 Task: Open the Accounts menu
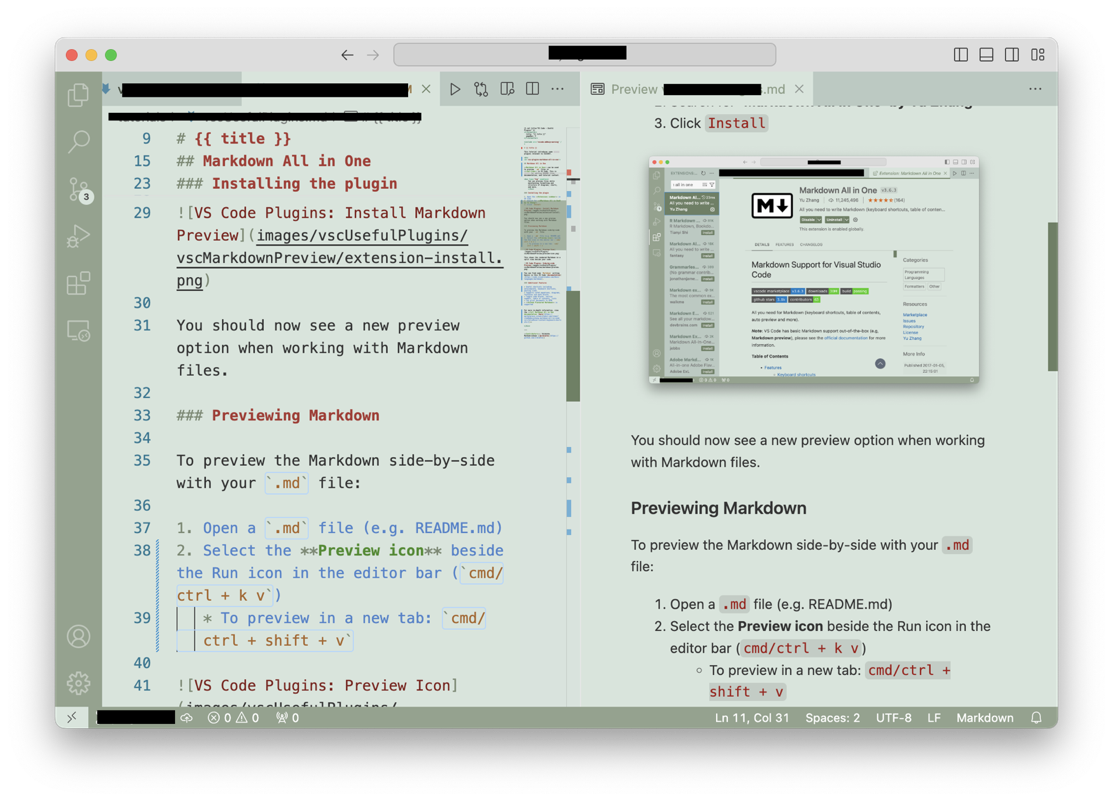click(x=78, y=636)
